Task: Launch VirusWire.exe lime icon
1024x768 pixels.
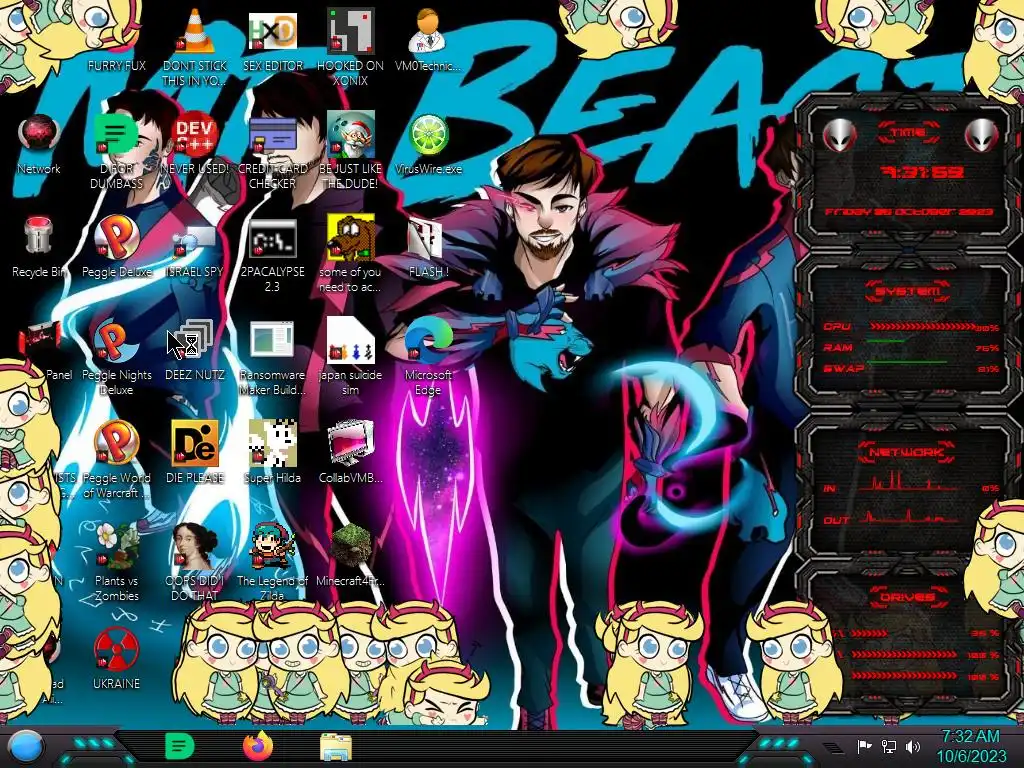Action: coord(428,136)
